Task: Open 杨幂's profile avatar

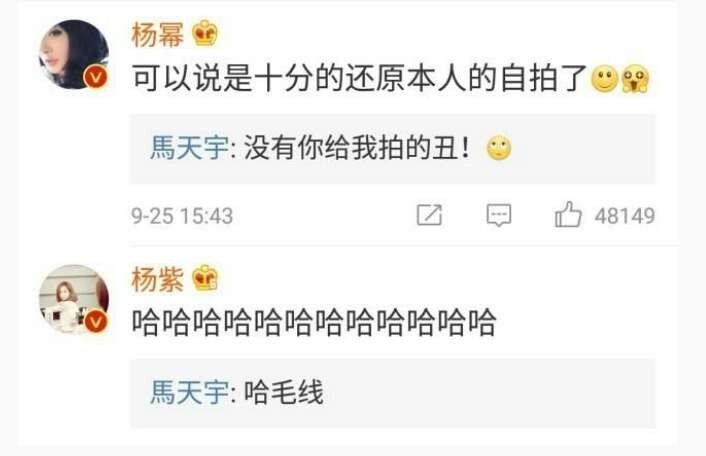Action: click(74, 54)
